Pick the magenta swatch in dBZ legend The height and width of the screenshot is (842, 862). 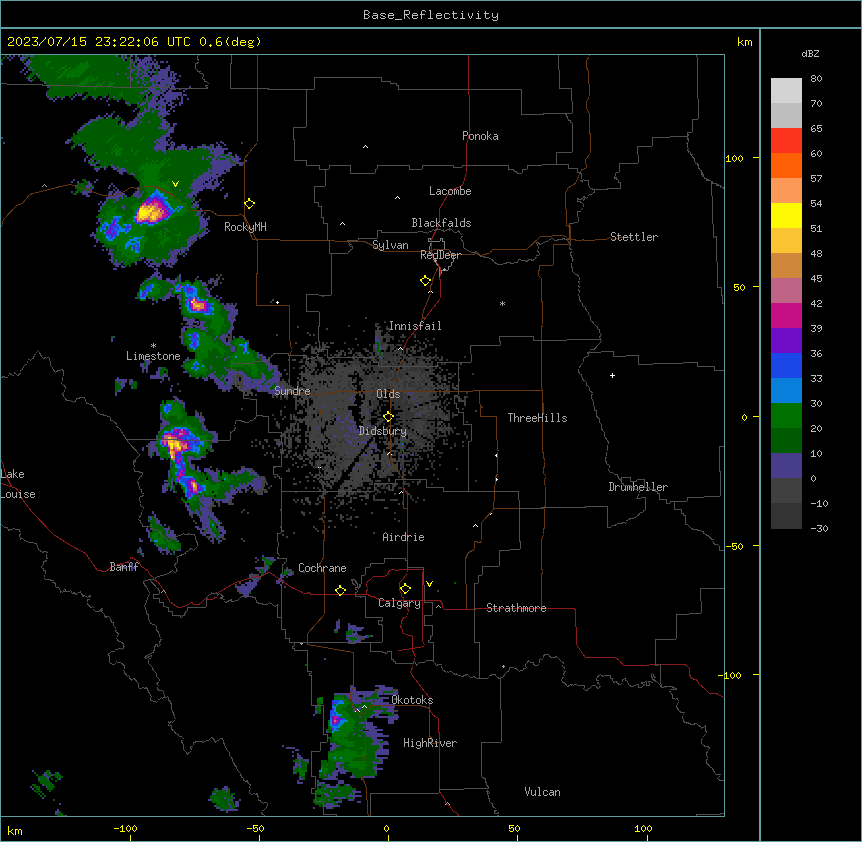(x=786, y=315)
